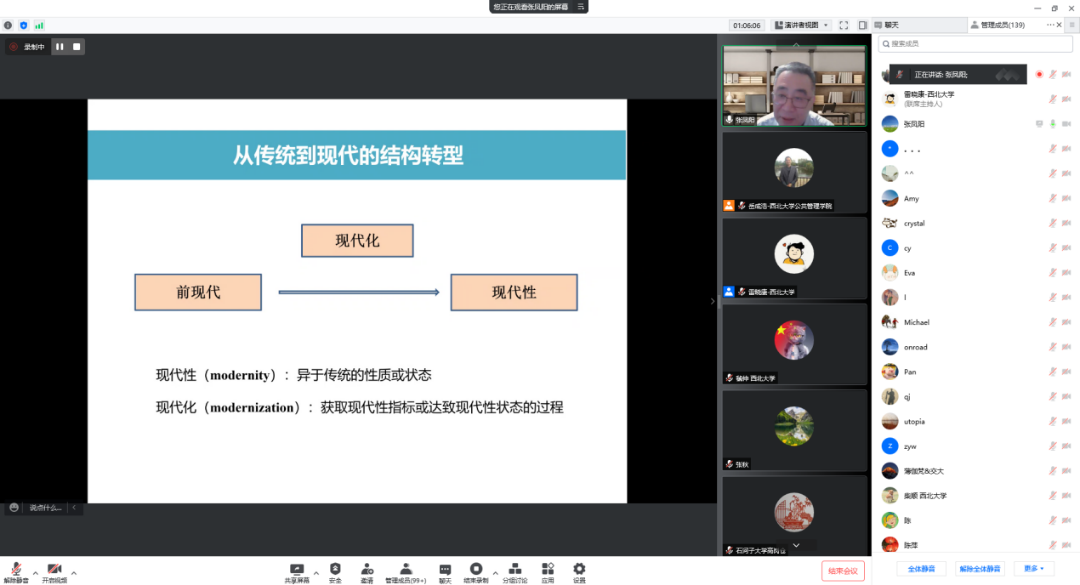Screen dimensions: 1080x585
Task: Click the meeting info icon at top-left
Action: [8, 25]
